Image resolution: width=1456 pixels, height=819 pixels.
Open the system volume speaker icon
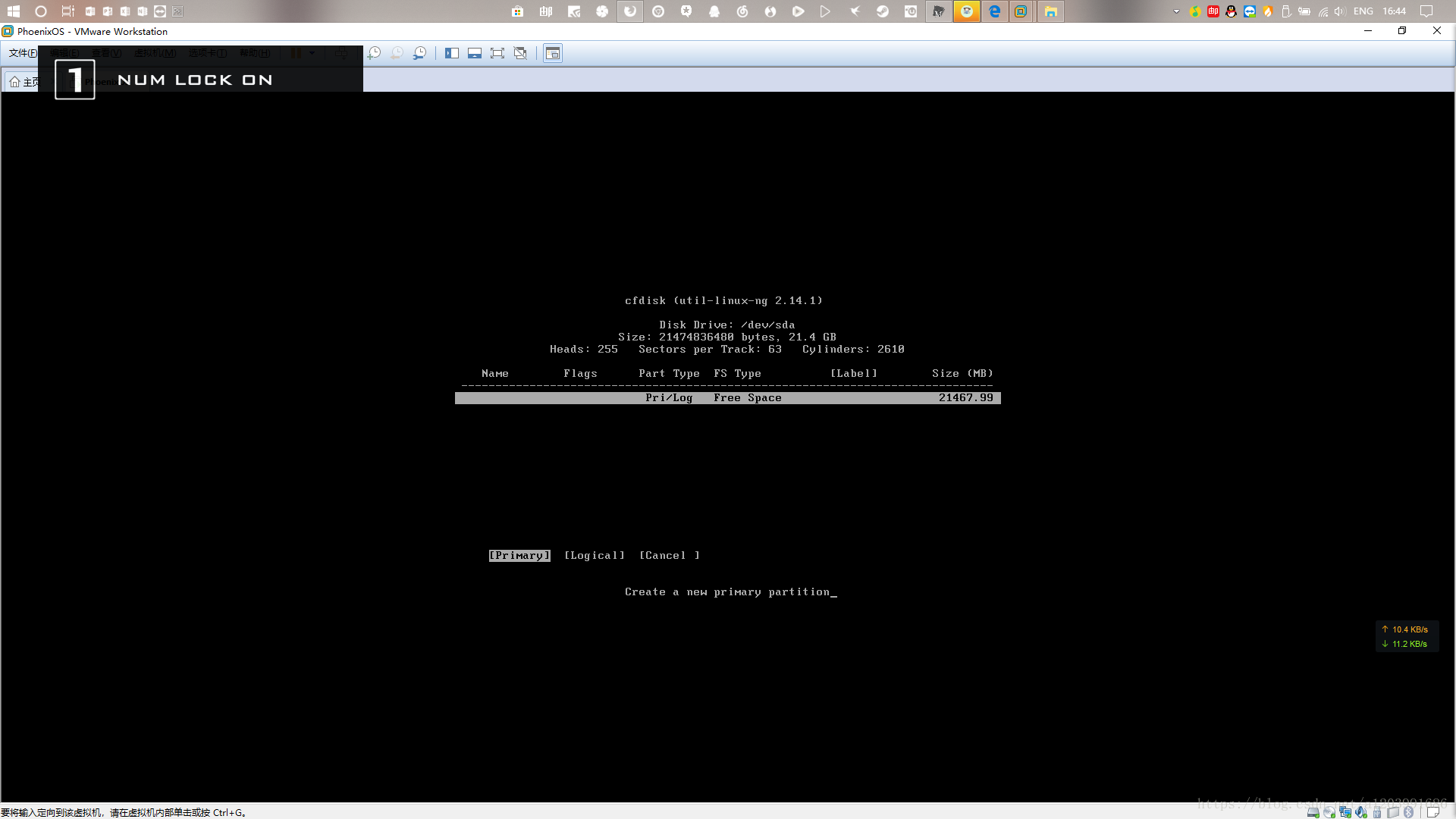tap(1339, 11)
